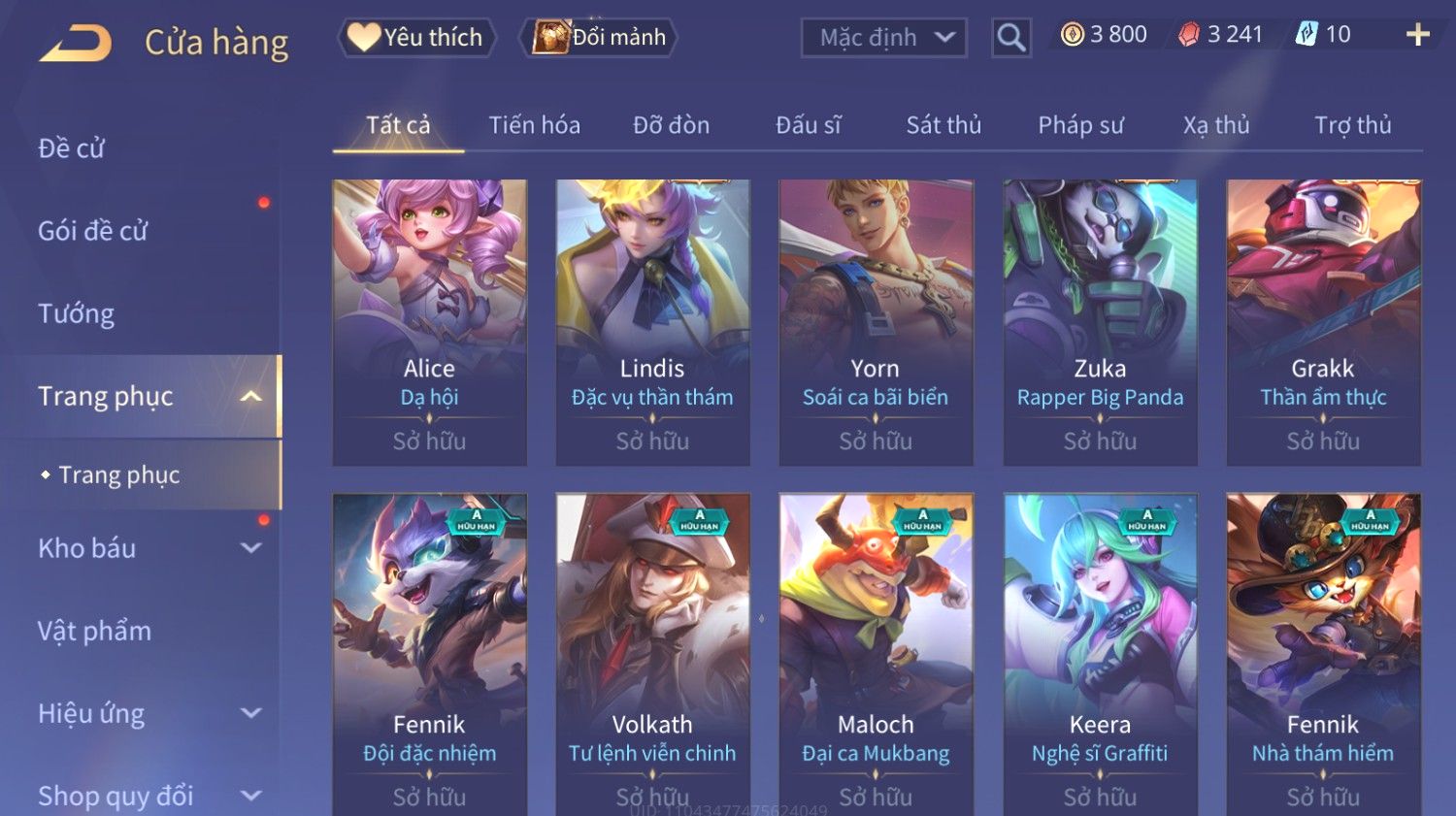
Task: Tap the heart icon for Yêu thích
Action: pyautogui.click(x=363, y=37)
